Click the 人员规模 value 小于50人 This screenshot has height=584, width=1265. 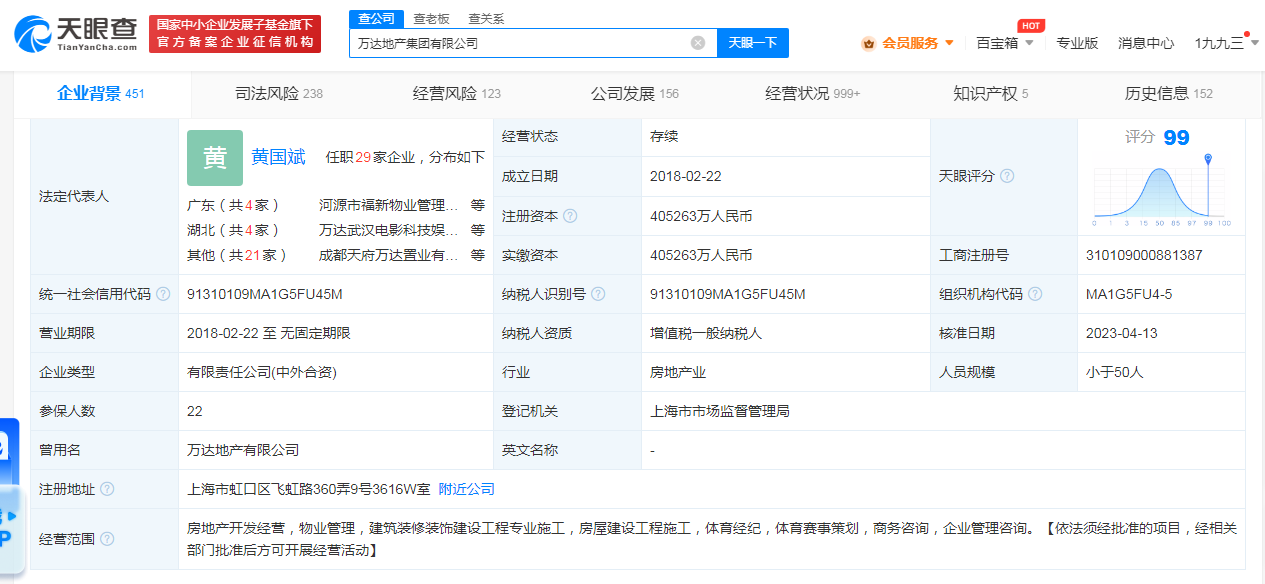[1114, 372]
